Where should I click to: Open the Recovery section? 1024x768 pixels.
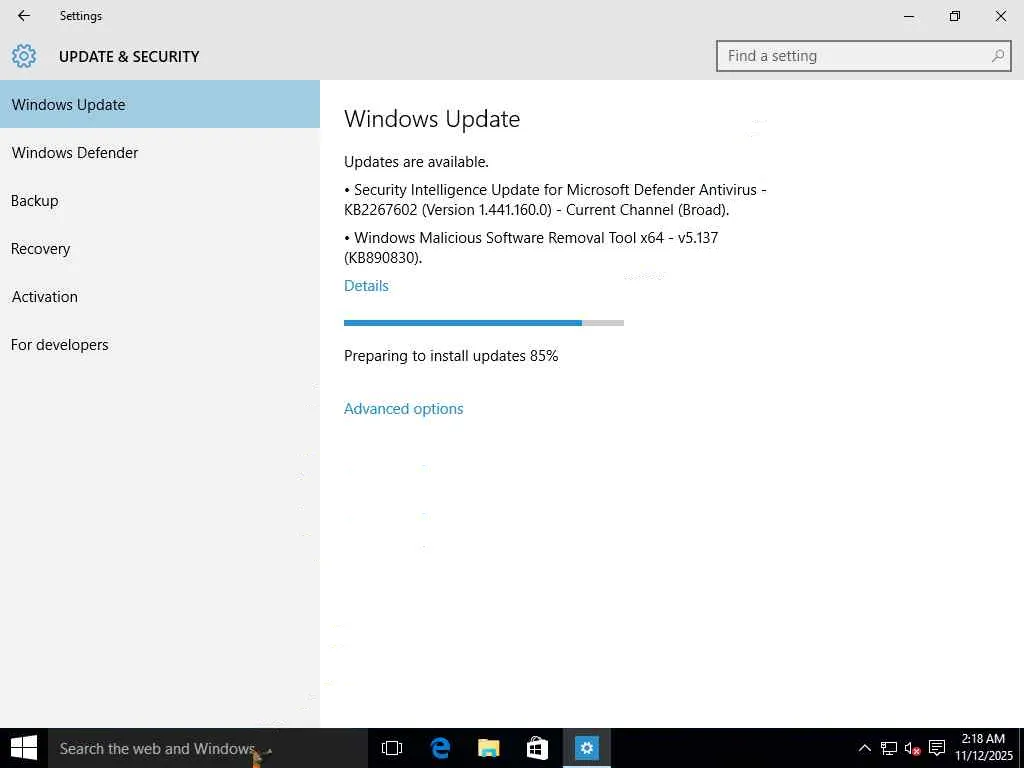tap(160, 249)
